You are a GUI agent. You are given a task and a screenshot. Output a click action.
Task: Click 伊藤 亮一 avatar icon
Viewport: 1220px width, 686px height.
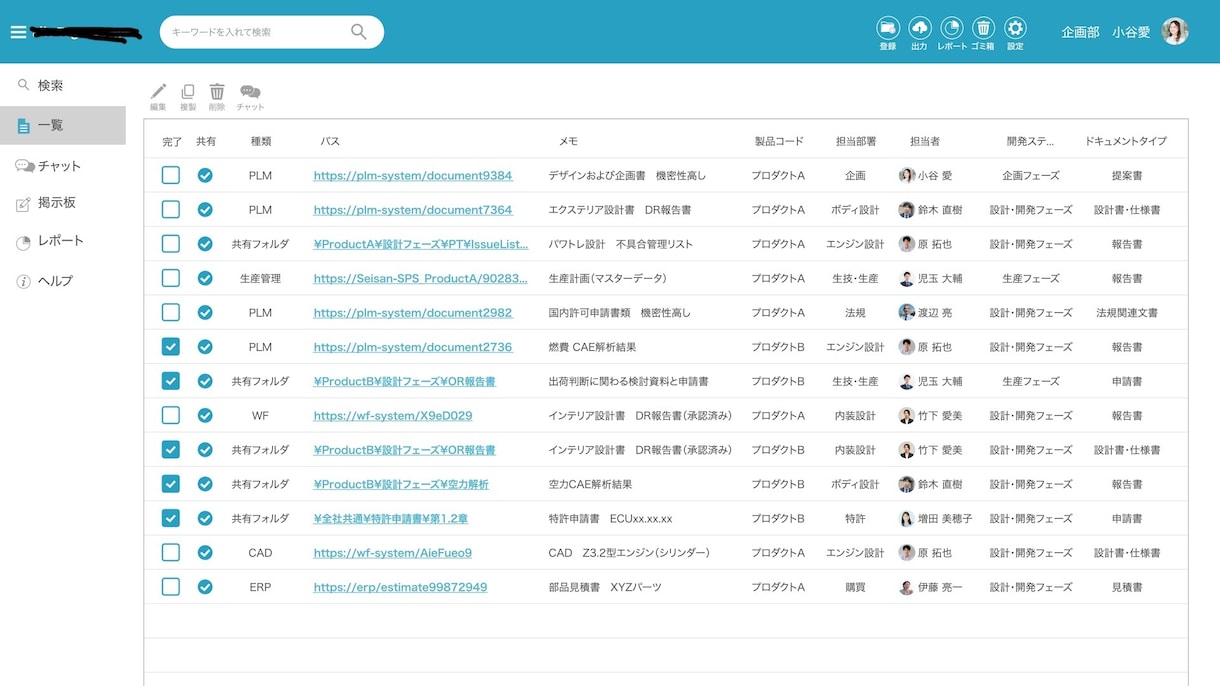pos(906,587)
